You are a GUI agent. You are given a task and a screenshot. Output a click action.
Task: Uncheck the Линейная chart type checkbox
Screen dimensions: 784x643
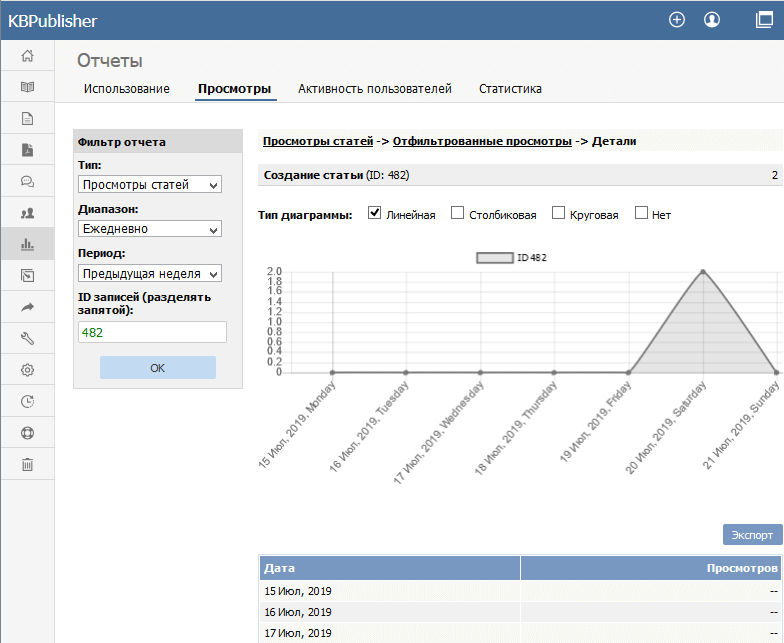point(374,212)
